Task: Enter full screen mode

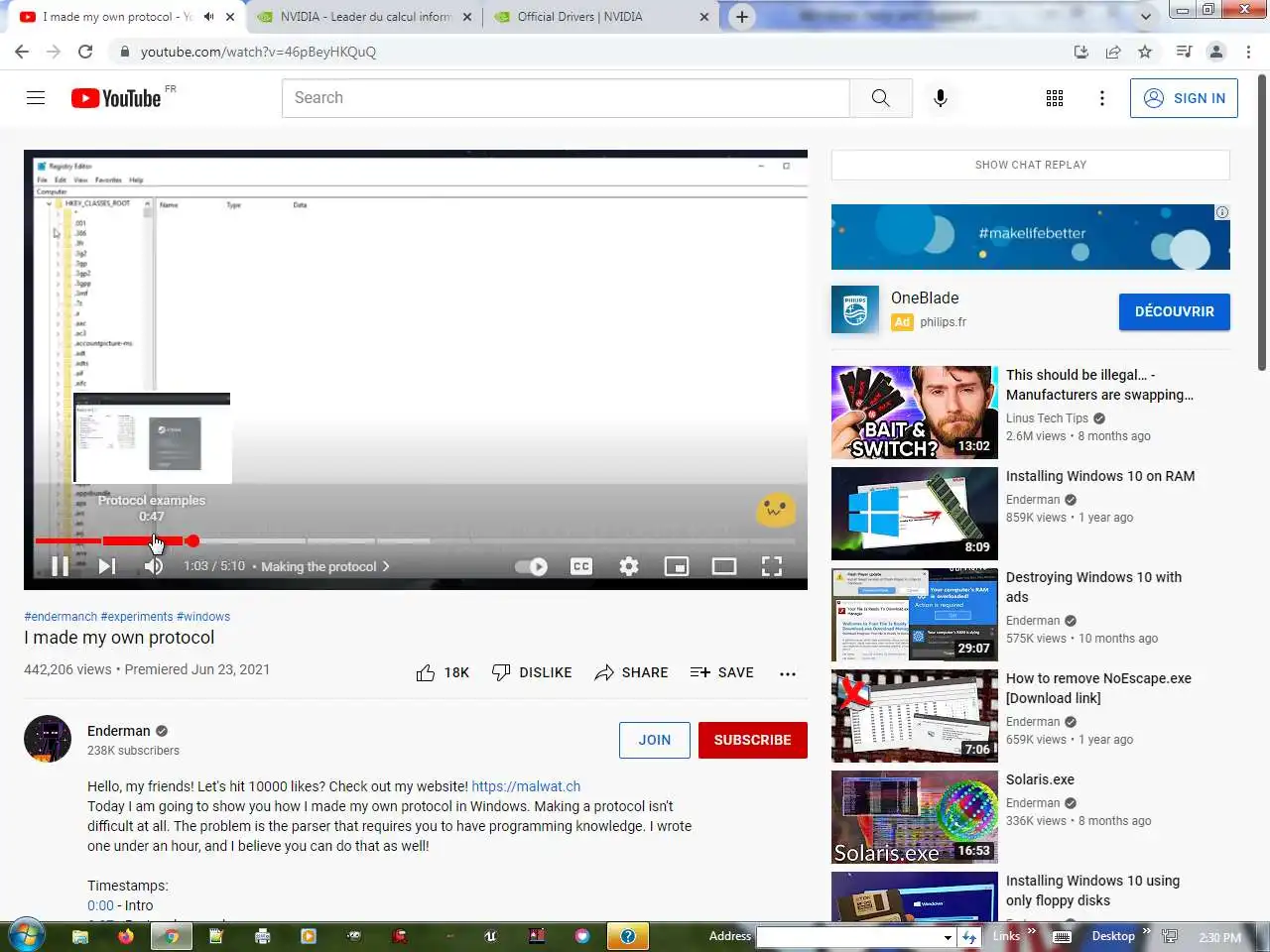Action: tap(772, 566)
